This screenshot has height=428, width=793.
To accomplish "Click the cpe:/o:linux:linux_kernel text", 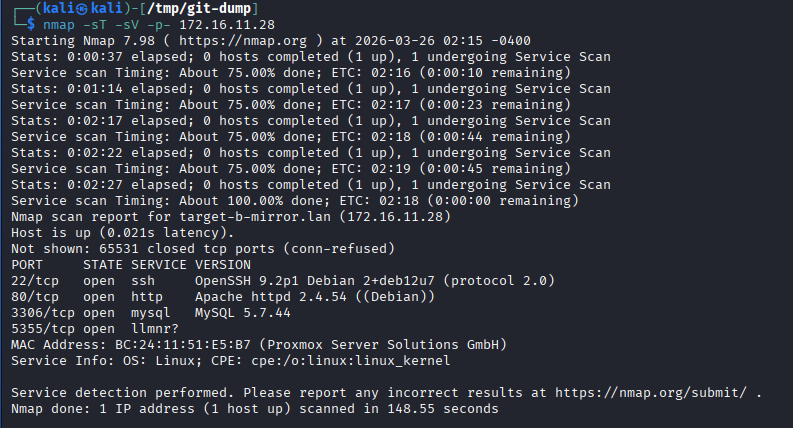I will click(x=348, y=361).
